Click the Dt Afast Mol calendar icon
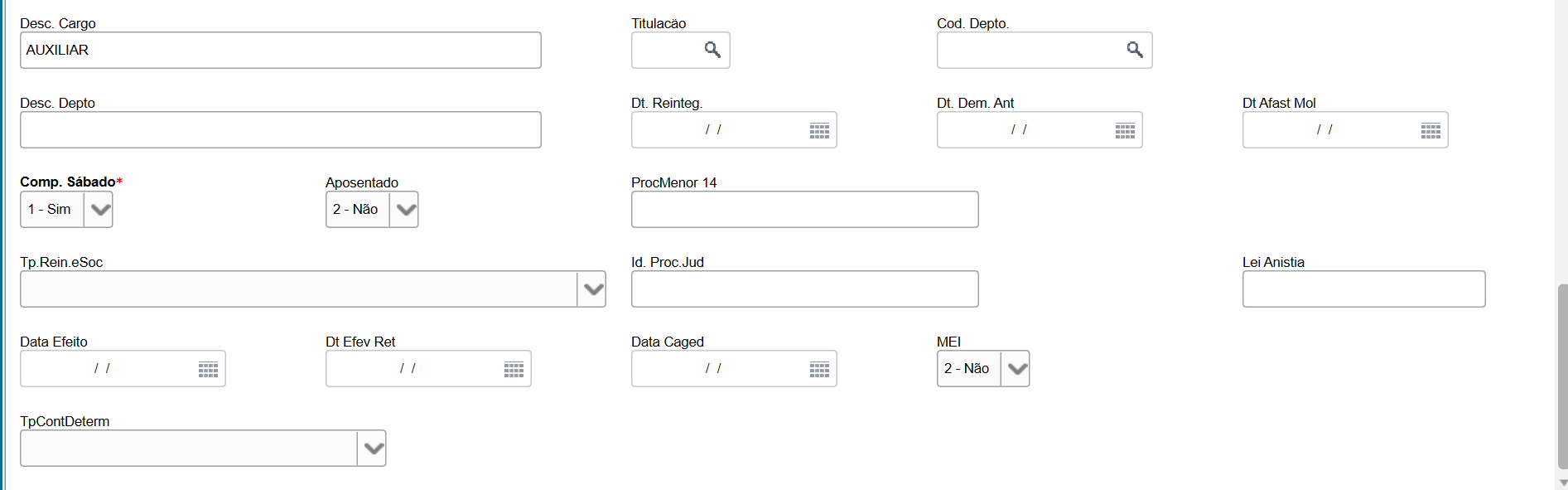The image size is (1568, 490). (x=1430, y=130)
